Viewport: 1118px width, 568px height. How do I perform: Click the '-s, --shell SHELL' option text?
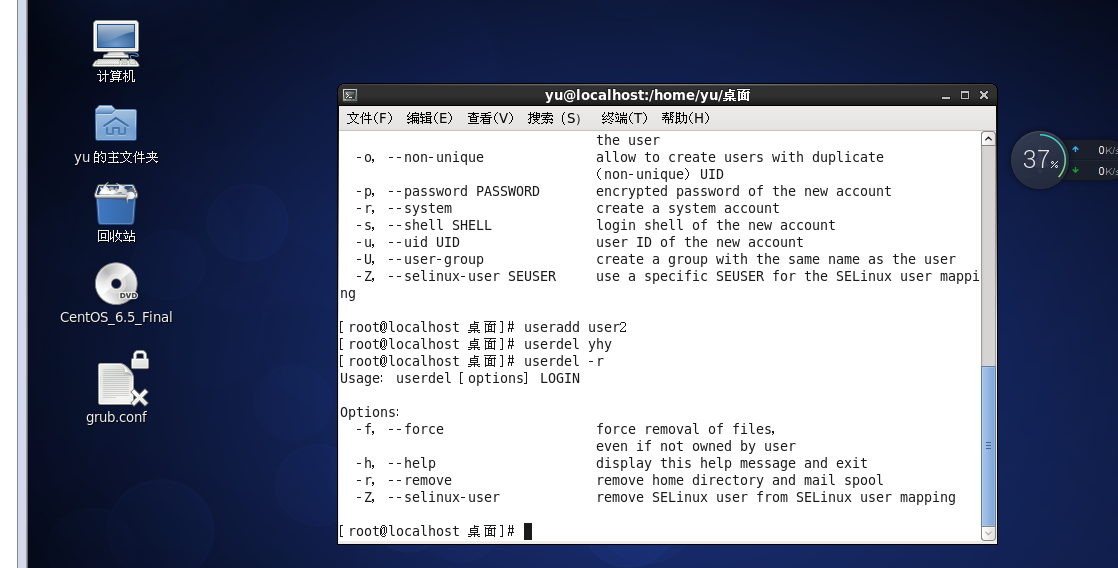(x=424, y=225)
